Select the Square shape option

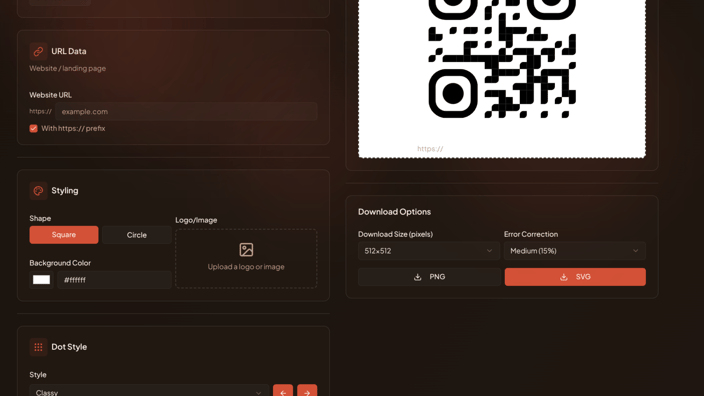[x=64, y=235]
